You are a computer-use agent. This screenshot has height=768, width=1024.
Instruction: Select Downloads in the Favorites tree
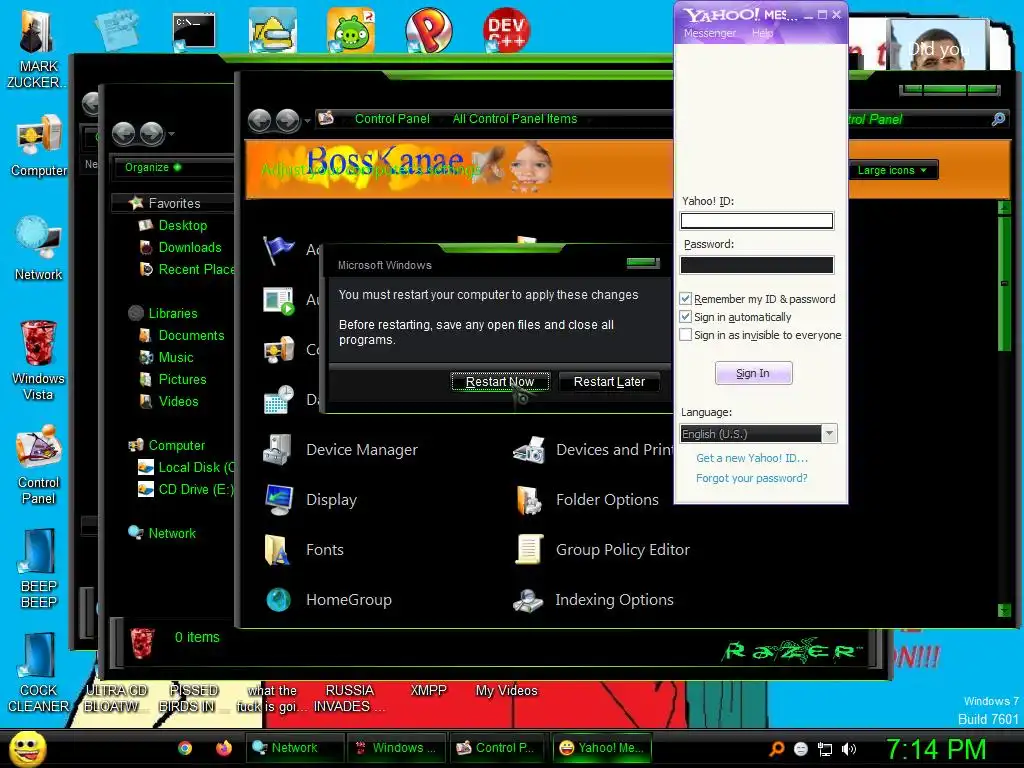coord(190,248)
